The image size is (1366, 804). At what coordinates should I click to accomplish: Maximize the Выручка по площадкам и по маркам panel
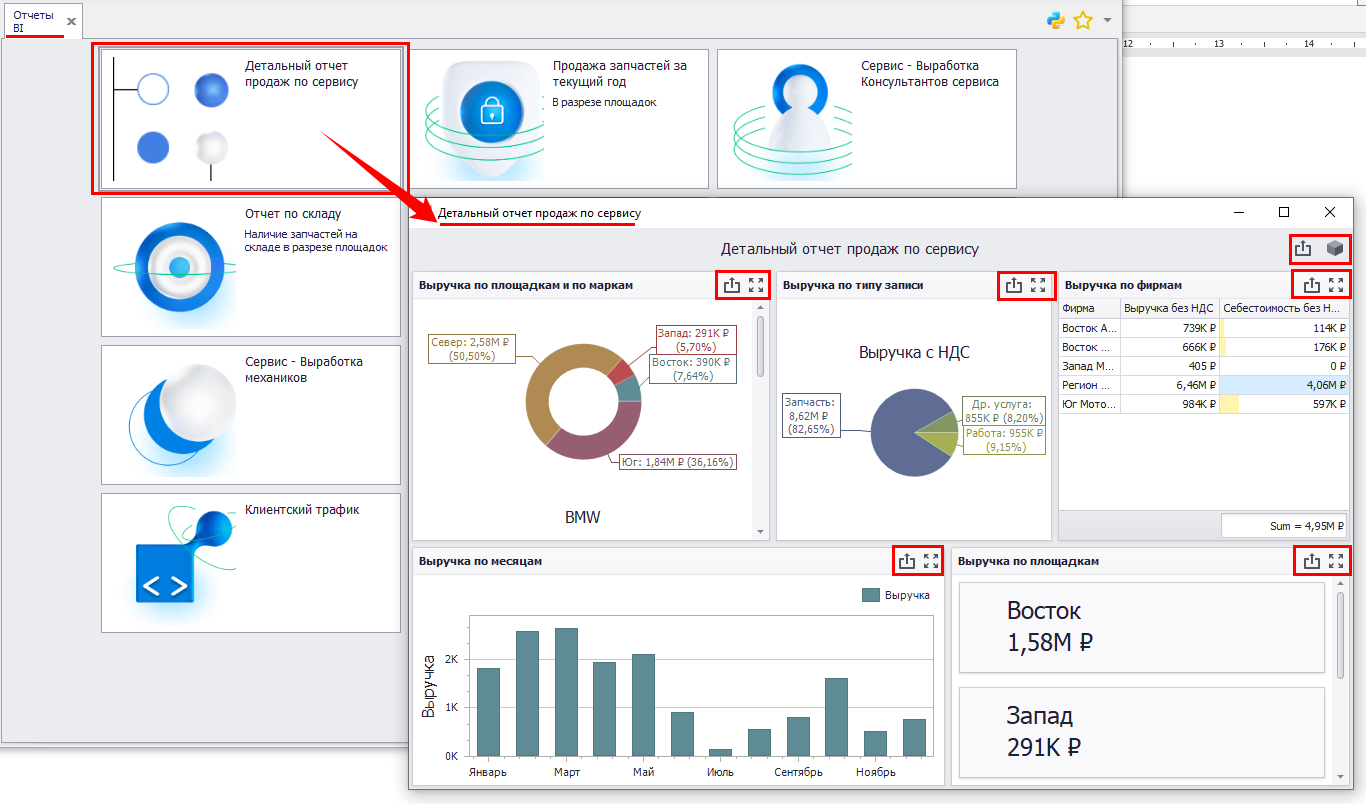(x=756, y=285)
